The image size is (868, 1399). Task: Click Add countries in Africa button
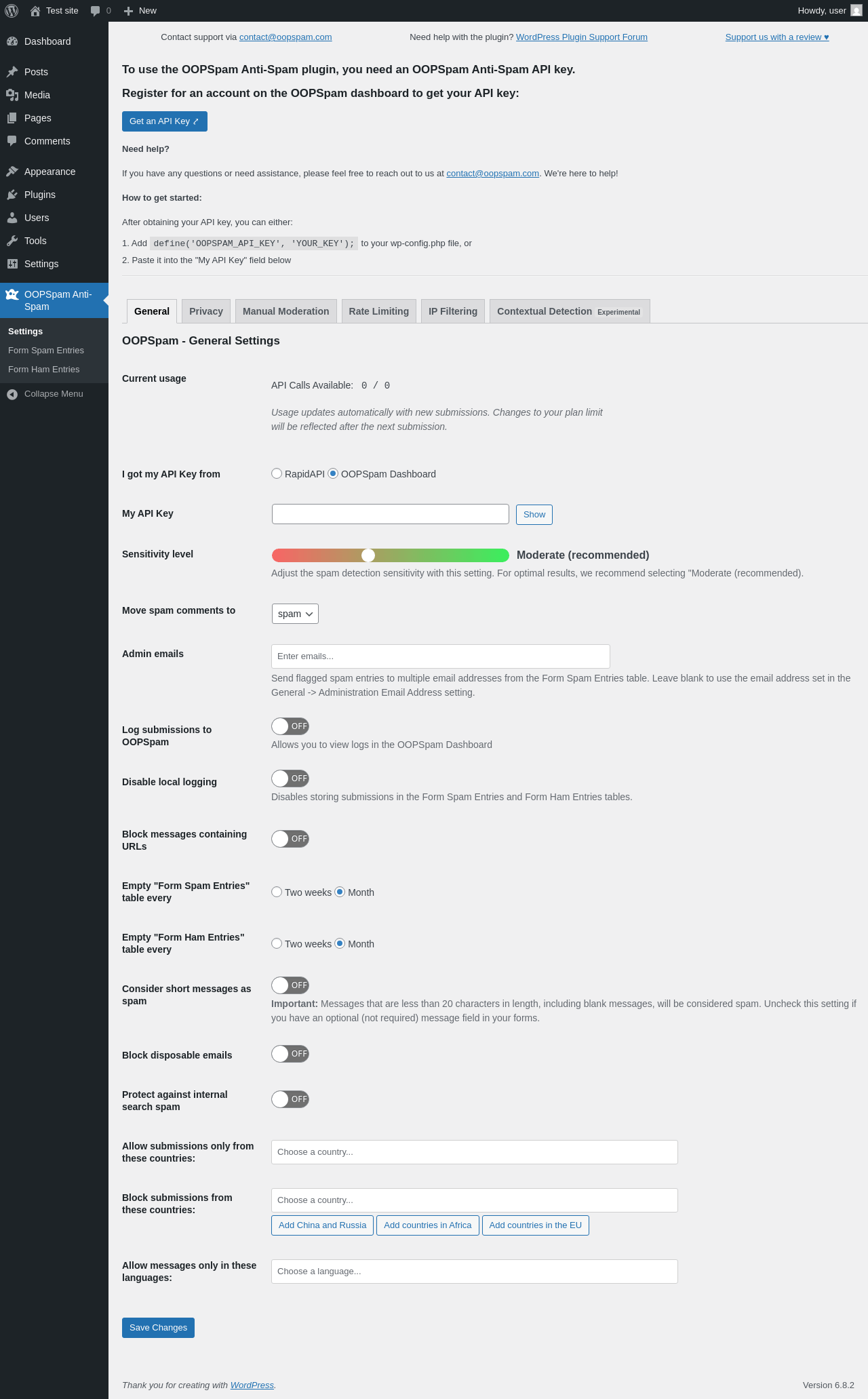tap(428, 1225)
